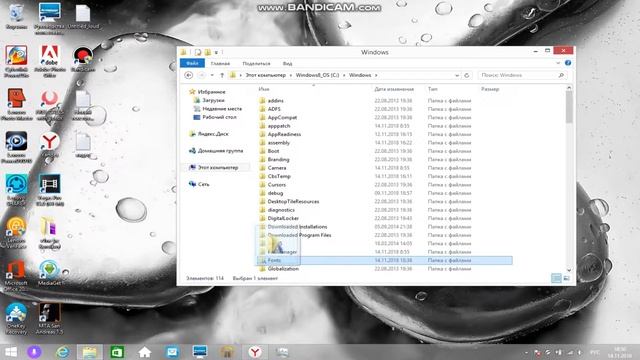The image size is (640, 360).
Task: Open Quick Access toolbar customize dropdown
Action: click(216, 52)
